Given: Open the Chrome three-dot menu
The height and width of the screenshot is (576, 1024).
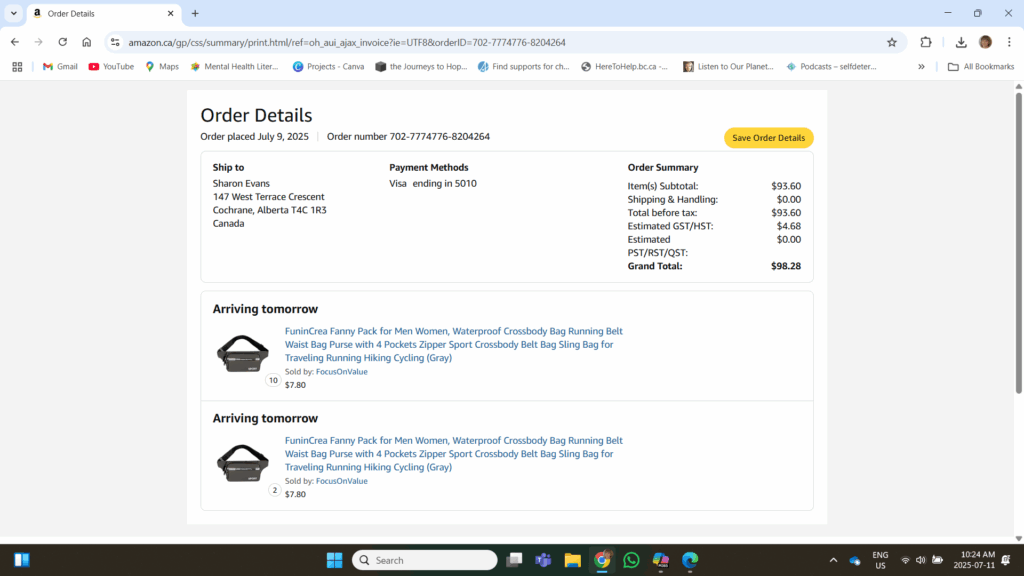Looking at the screenshot, I should (x=1009, y=42).
